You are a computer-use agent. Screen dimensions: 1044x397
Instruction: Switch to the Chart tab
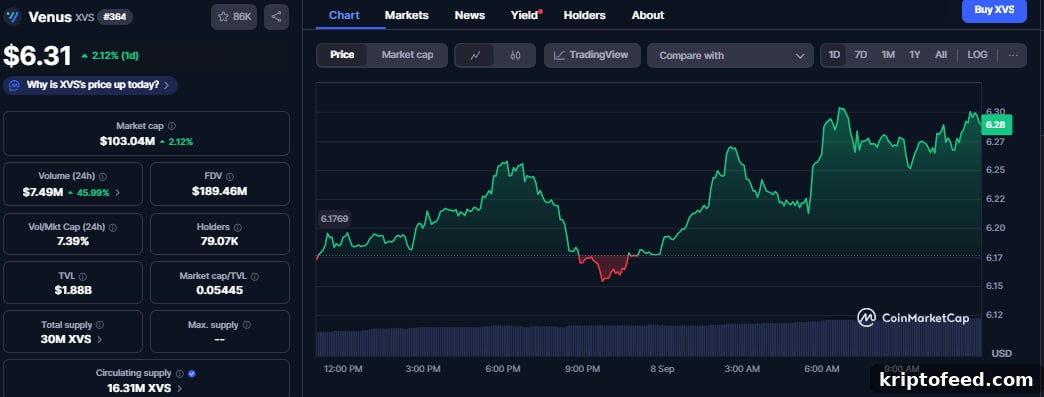pos(344,15)
